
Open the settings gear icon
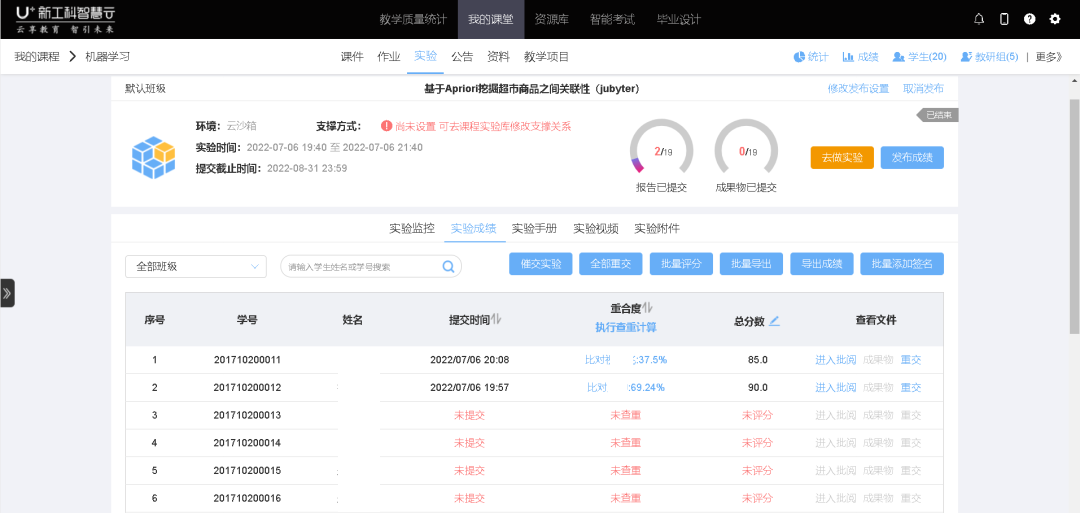1055,19
